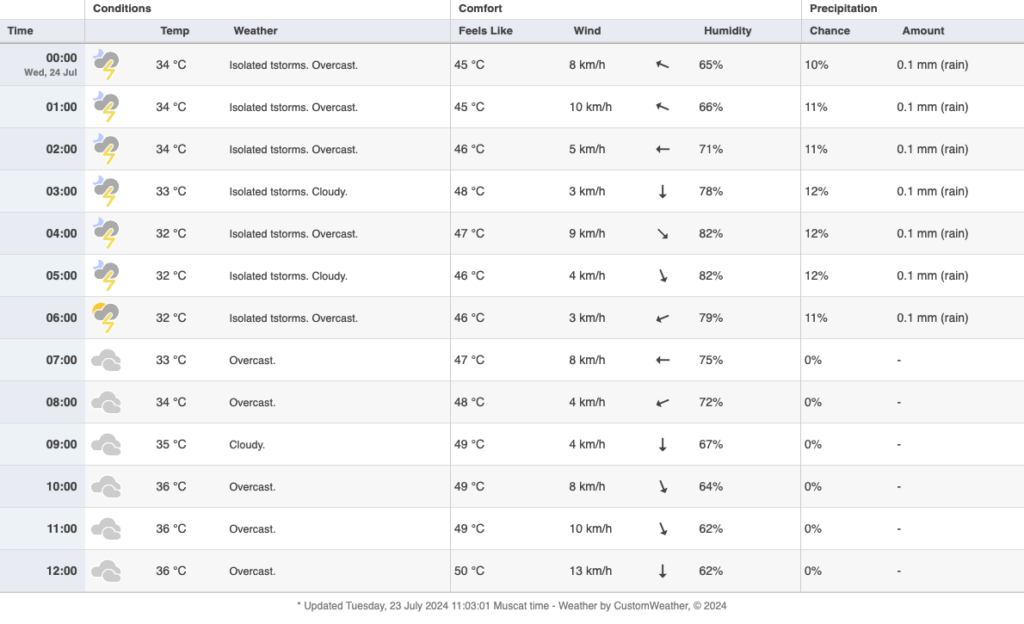Click the downward wind arrow at 12:00

coord(662,571)
